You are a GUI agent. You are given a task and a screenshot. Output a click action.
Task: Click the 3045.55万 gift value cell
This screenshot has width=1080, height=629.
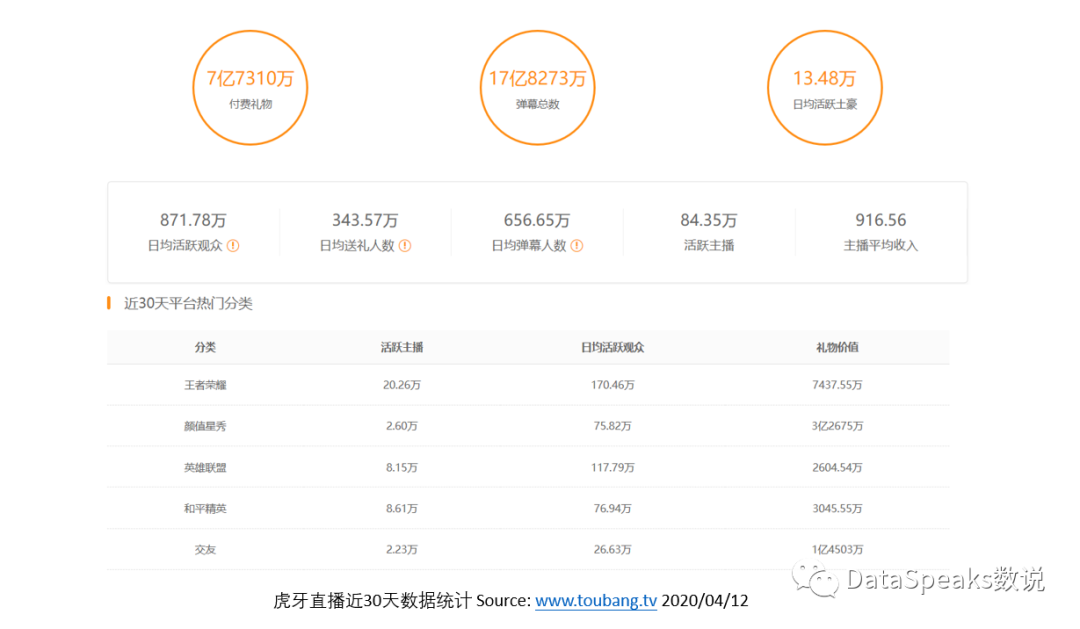click(x=837, y=508)
